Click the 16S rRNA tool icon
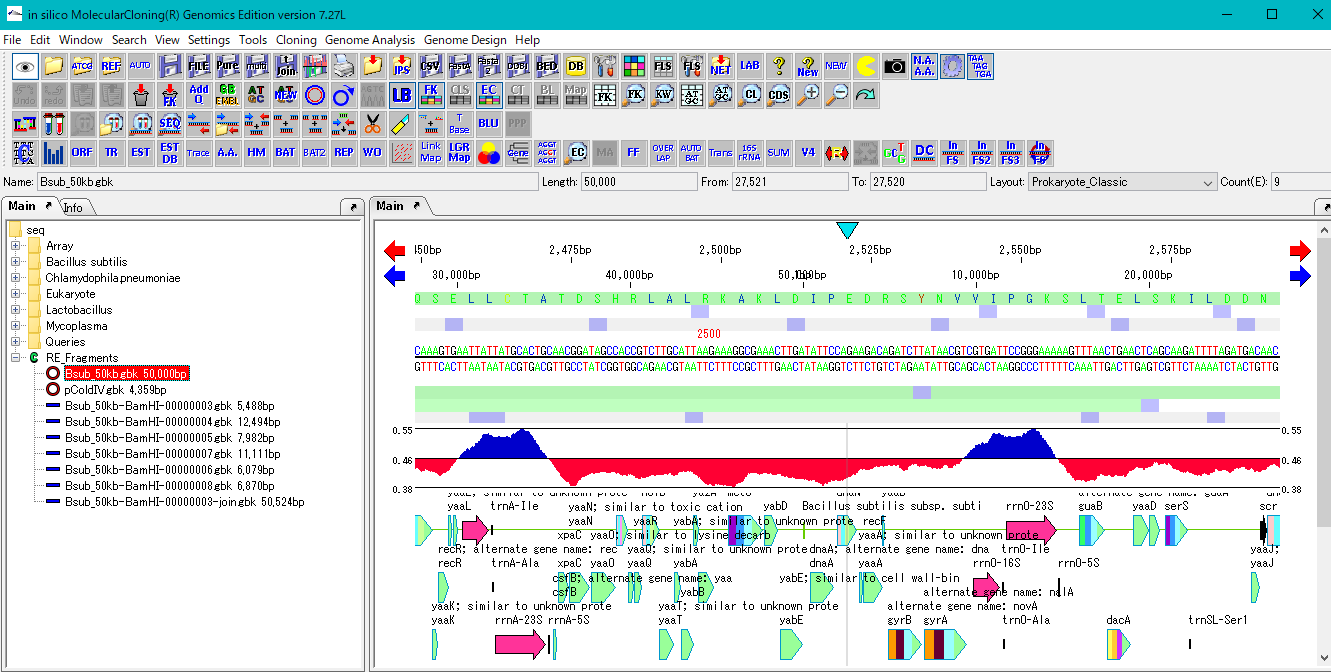Image resolution: width=1331 pixels, height=672 pixels. point(750,153)
